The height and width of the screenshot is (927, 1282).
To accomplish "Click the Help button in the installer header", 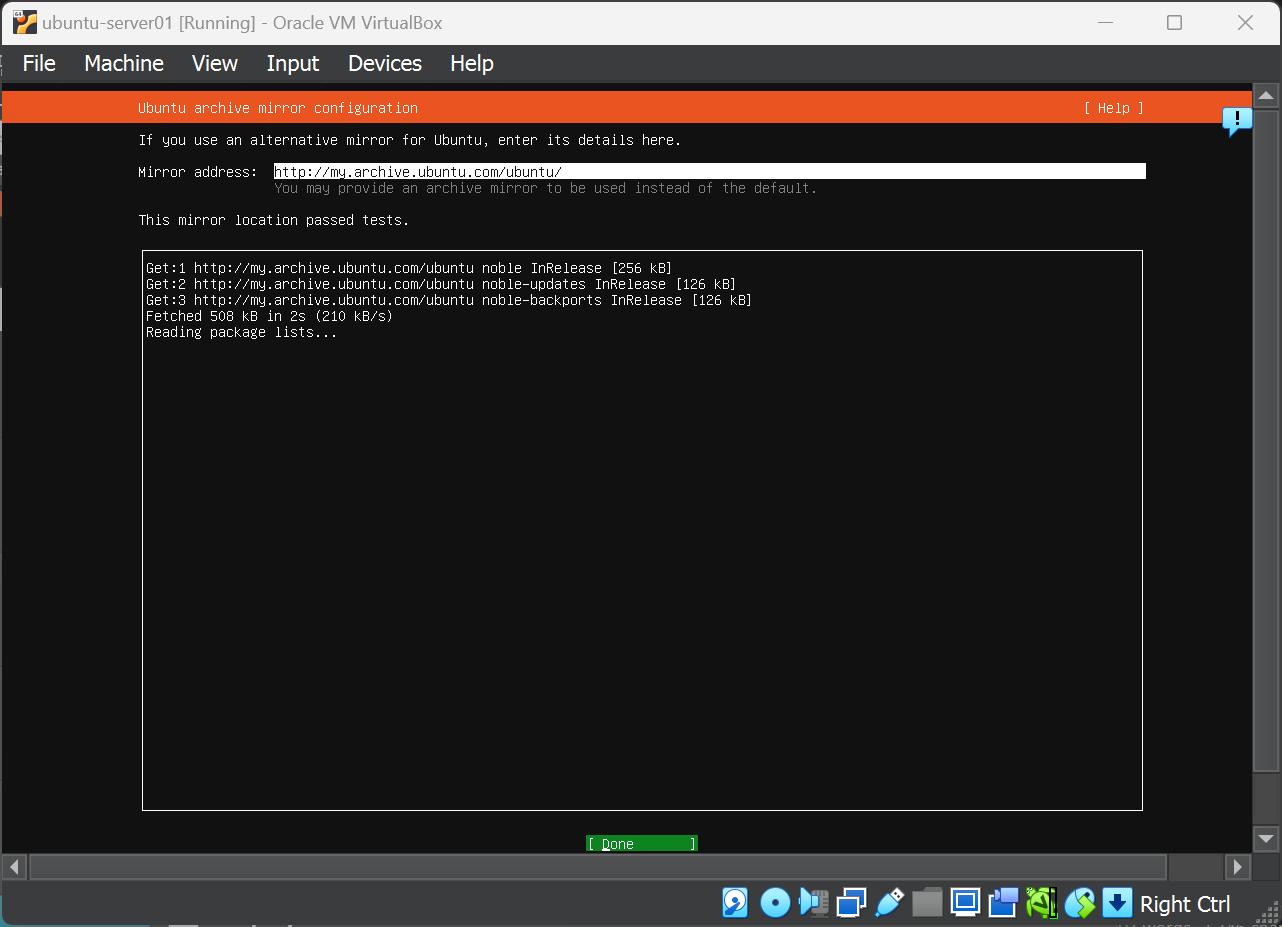I will [1113, 108].
